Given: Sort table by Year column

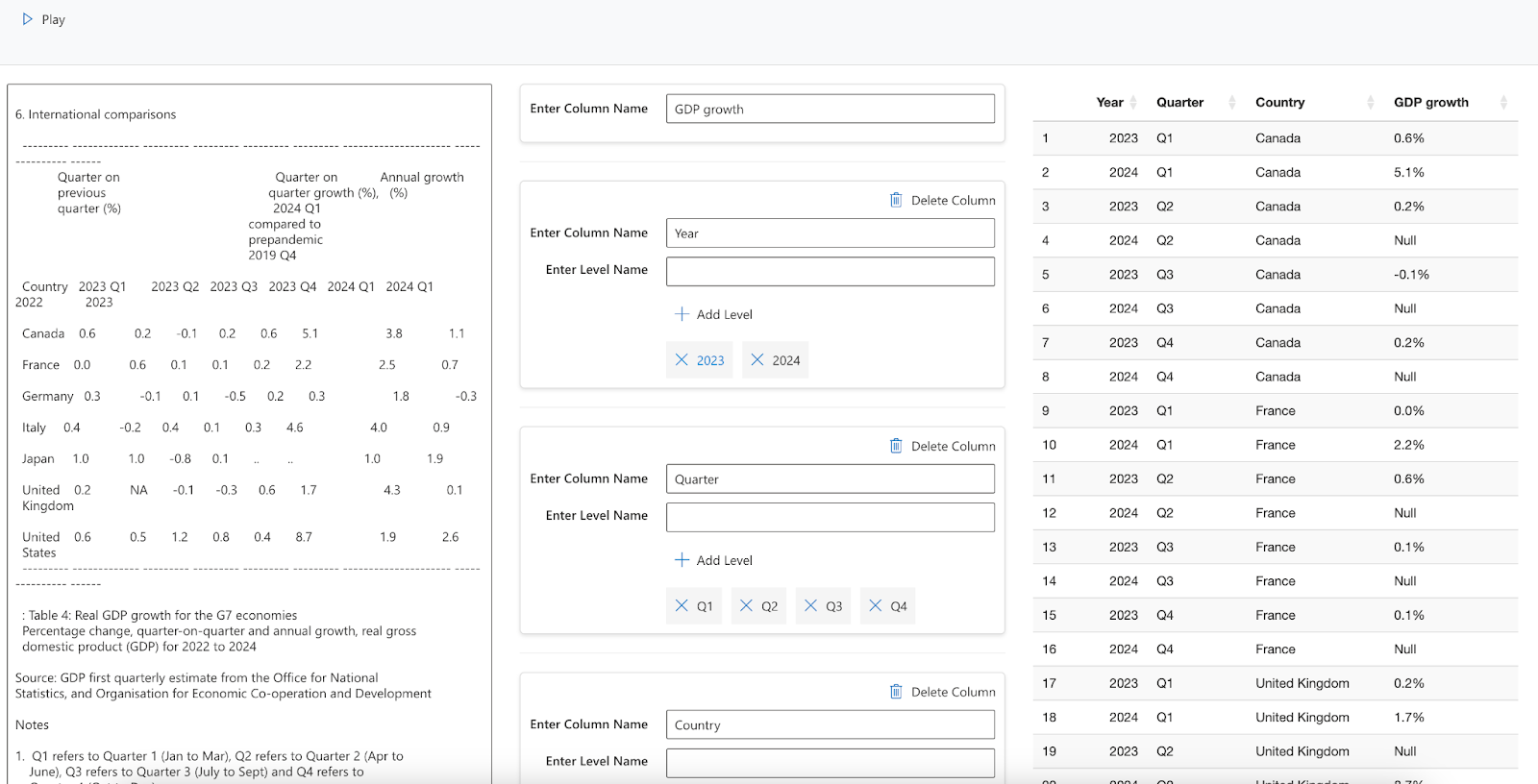Looking at the screenshot, I should point(1133,103).
